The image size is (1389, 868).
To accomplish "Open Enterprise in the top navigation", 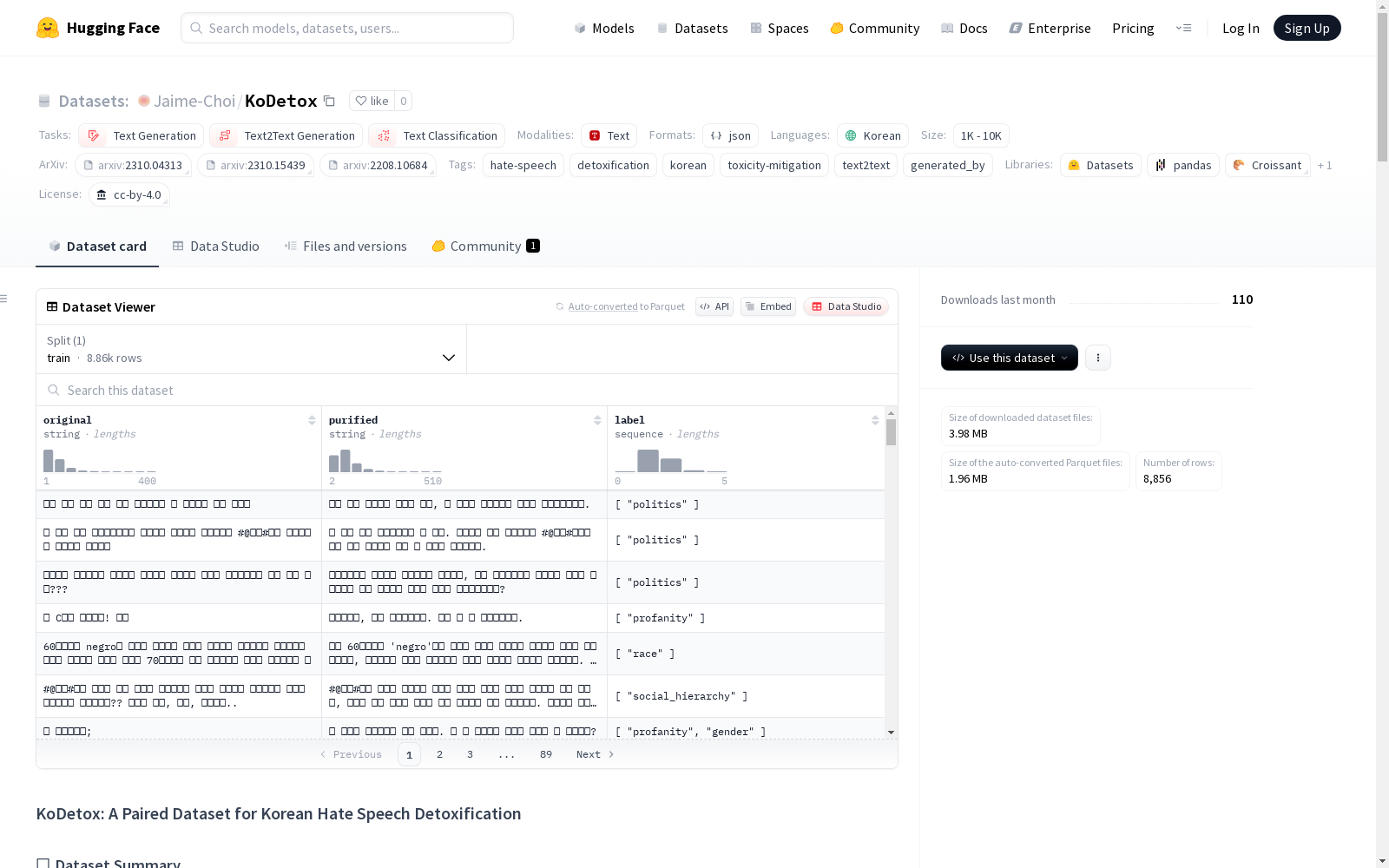I will click(1050, 28).
